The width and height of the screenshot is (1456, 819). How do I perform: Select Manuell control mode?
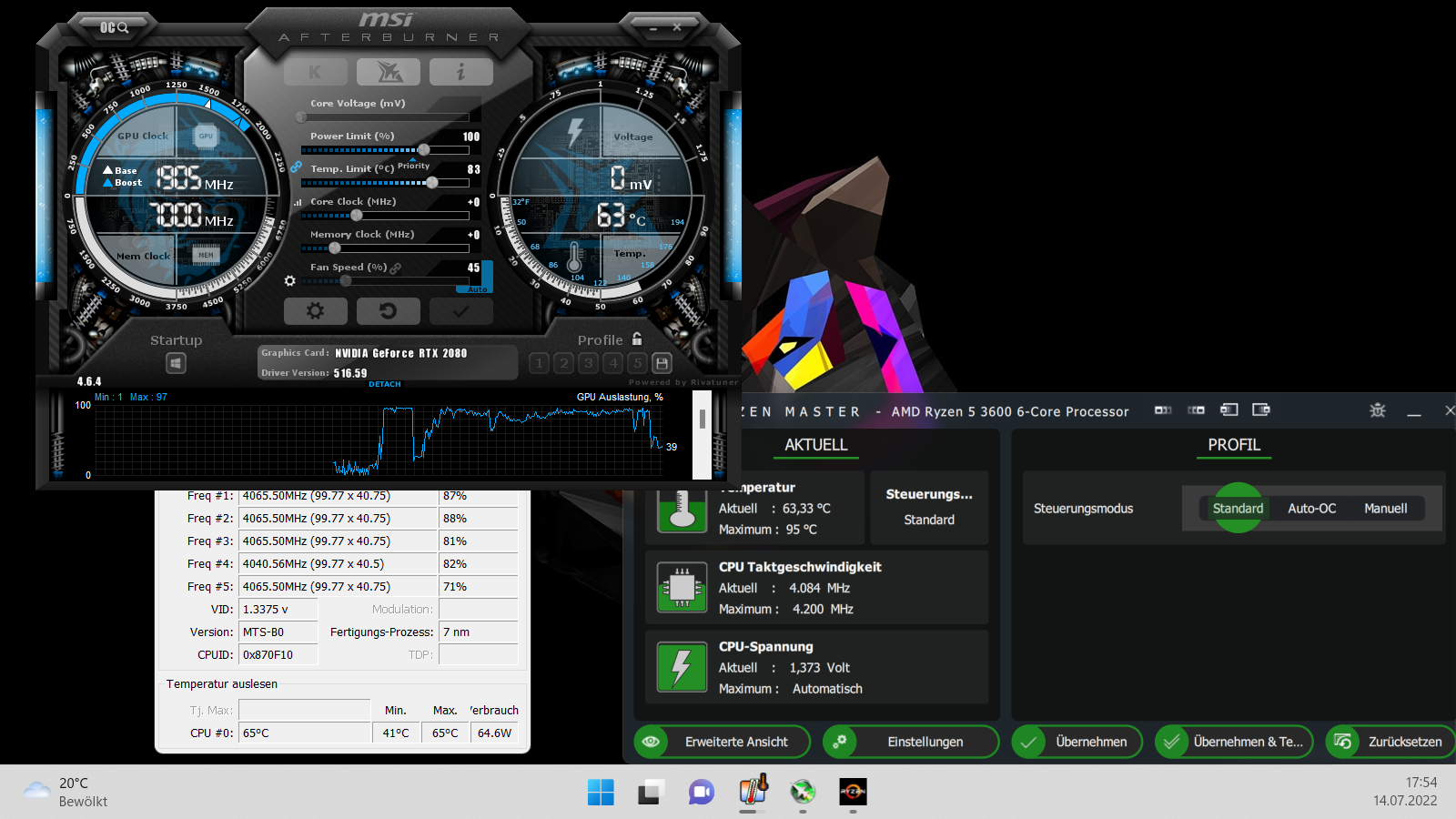point(1386,509)
